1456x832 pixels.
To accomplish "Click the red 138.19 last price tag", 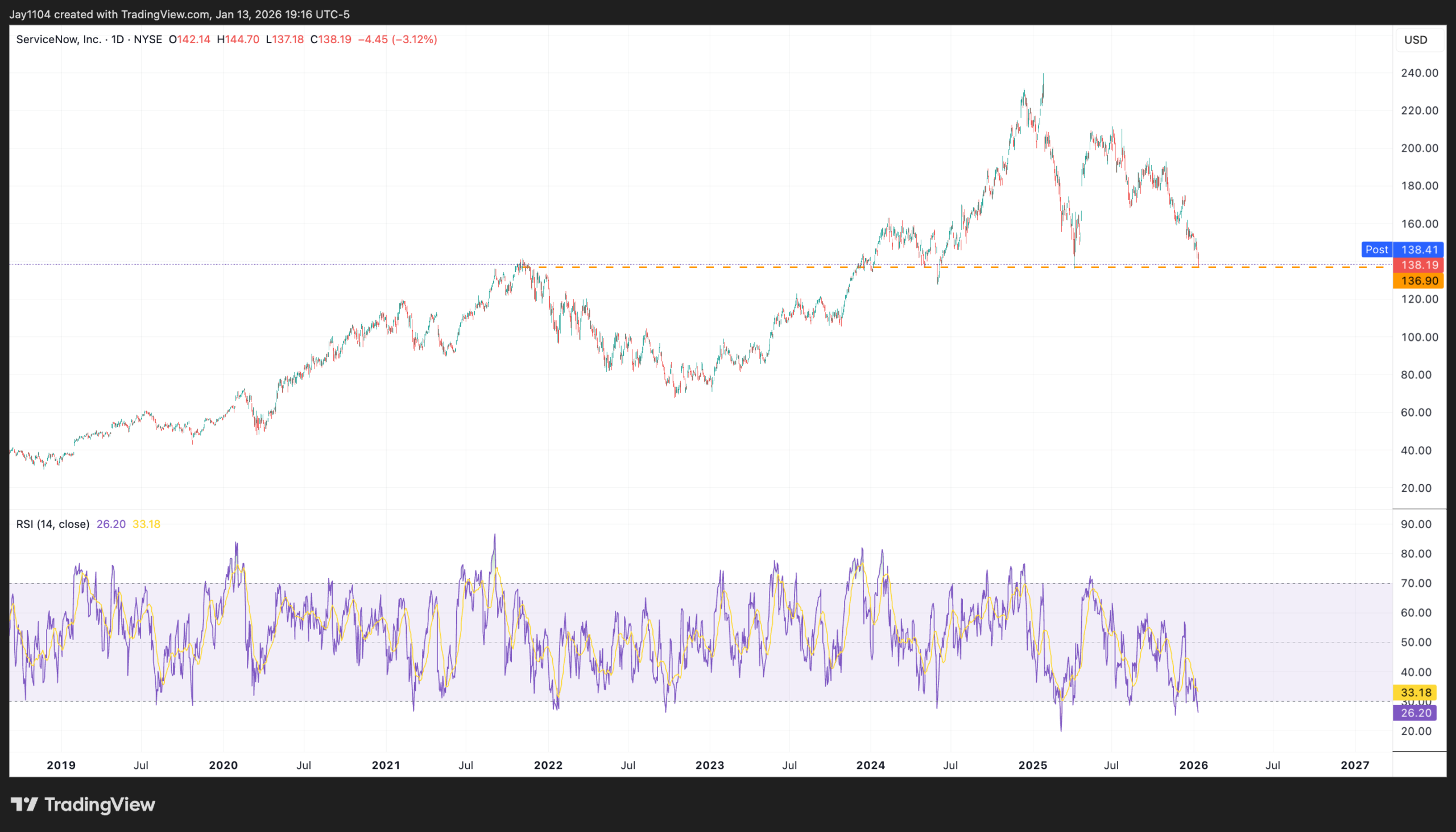I will [x=1419, y=265].
